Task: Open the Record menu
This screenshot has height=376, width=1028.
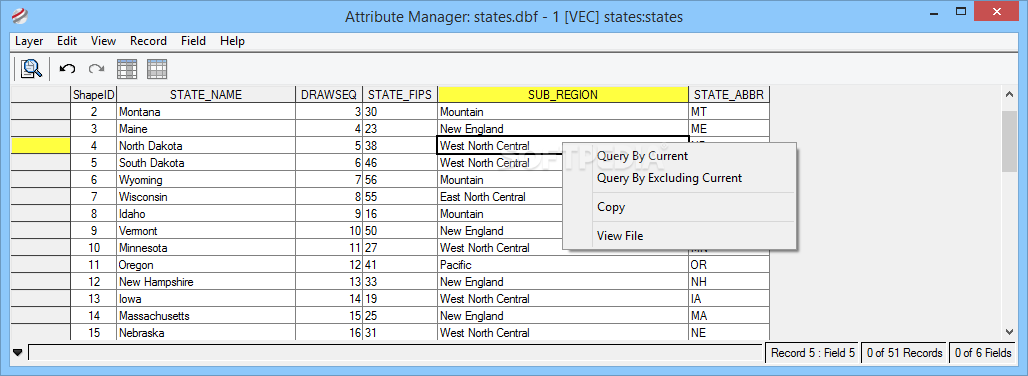Action: click(x=148, y=41)
